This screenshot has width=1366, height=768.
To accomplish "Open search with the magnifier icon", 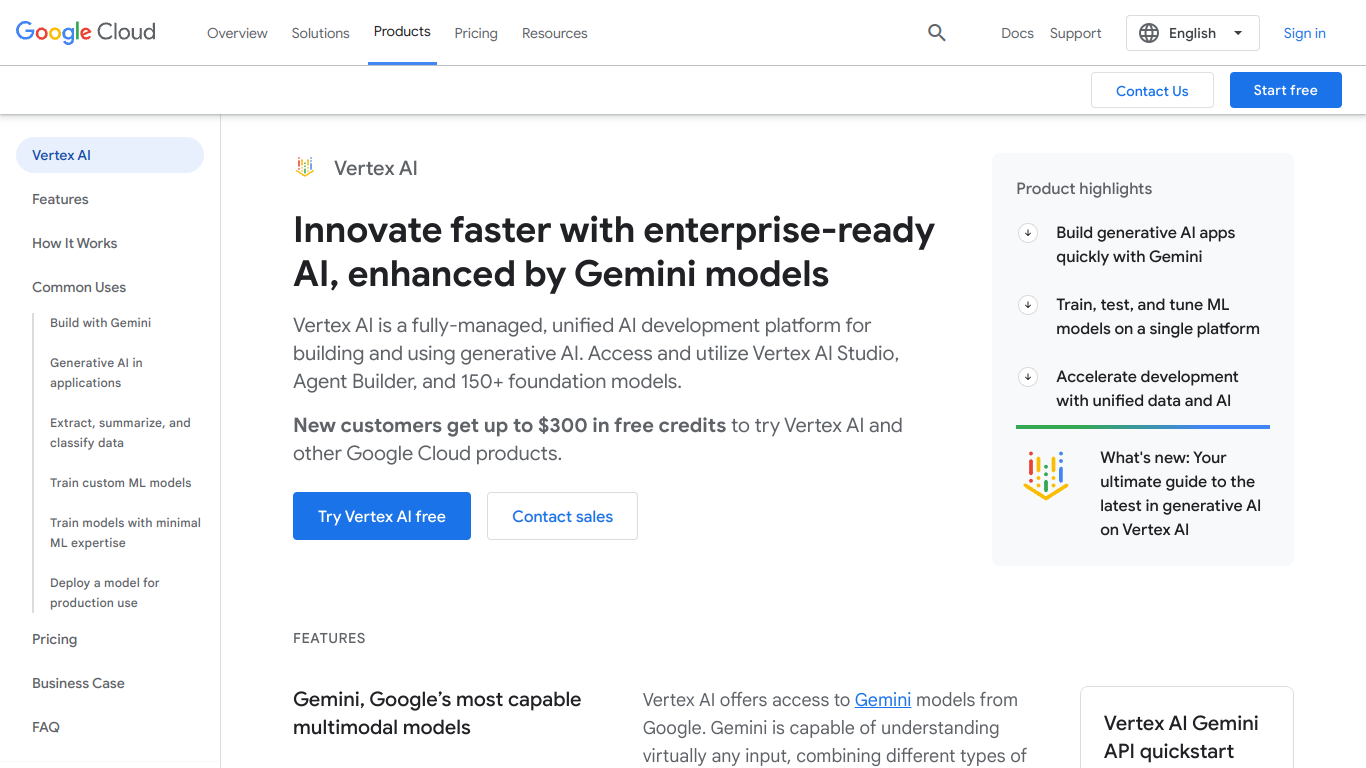I will [x=937, y=33].
